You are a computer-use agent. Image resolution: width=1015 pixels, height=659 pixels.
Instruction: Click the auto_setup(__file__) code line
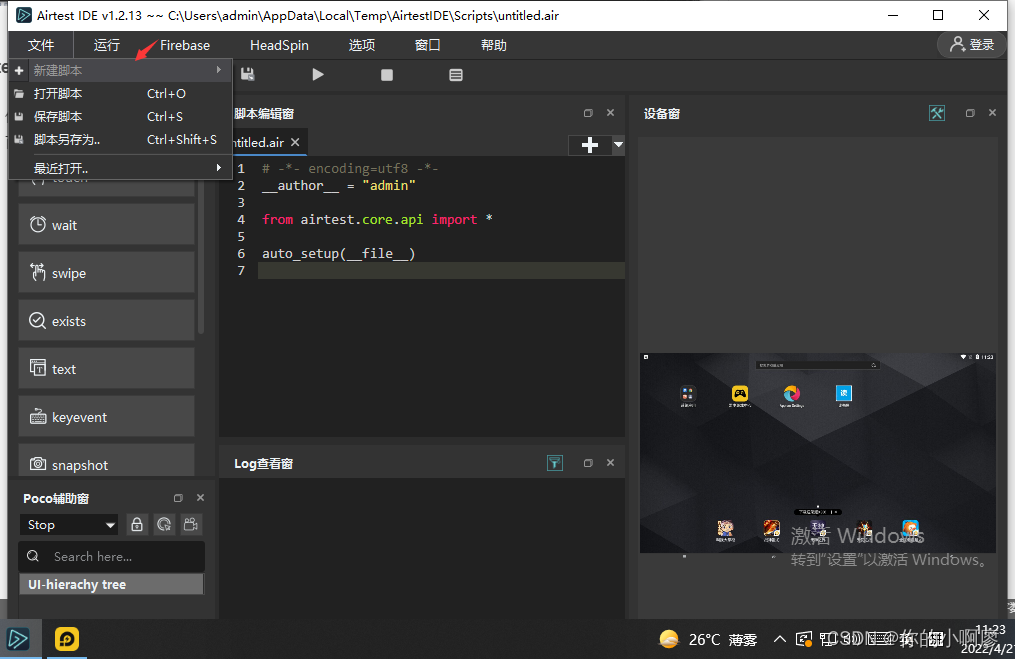[339, 254]
